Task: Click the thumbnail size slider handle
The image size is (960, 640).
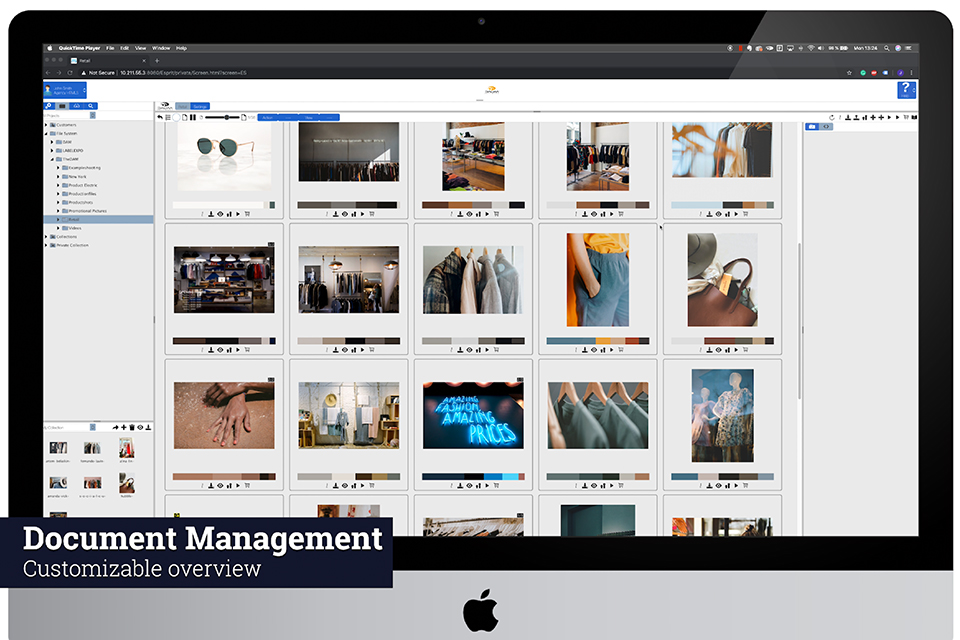Action: (x=227, y=117)
